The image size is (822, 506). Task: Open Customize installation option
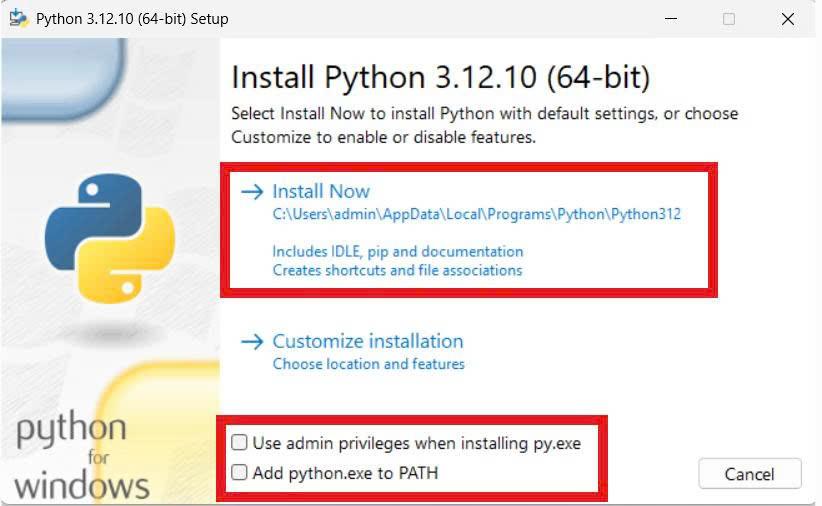tap(367, 341)
